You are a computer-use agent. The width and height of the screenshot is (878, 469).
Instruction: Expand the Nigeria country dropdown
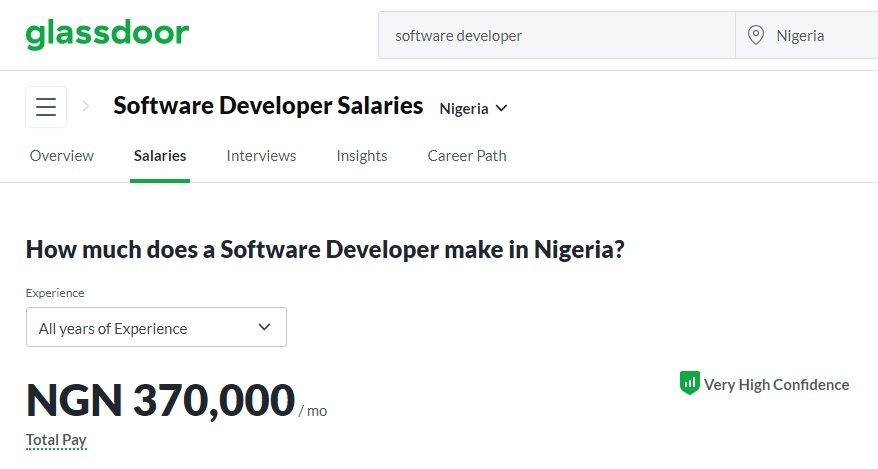[x=474, y=108]
